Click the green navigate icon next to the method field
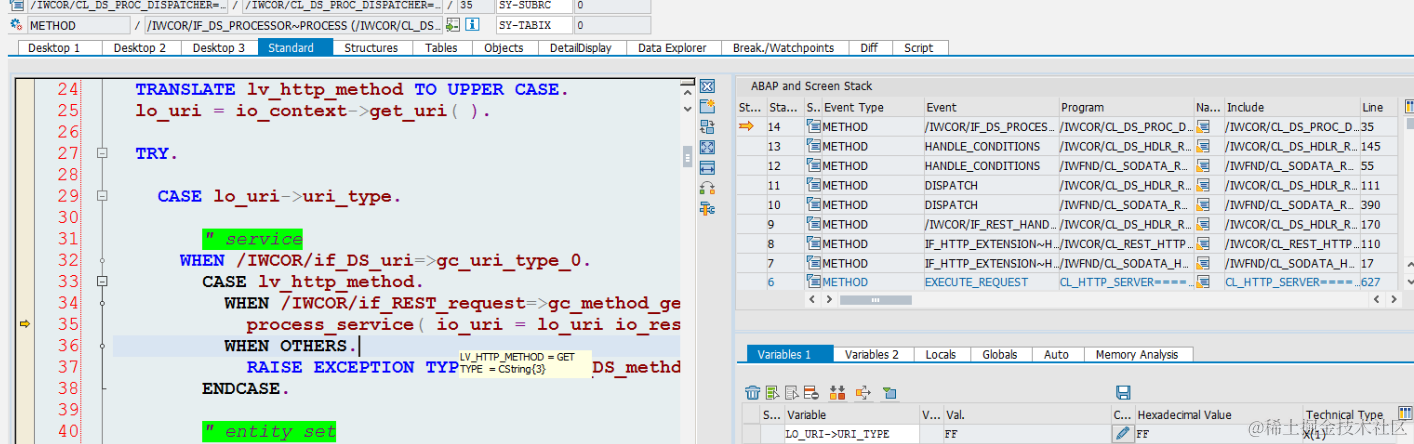 click(454, 25)
